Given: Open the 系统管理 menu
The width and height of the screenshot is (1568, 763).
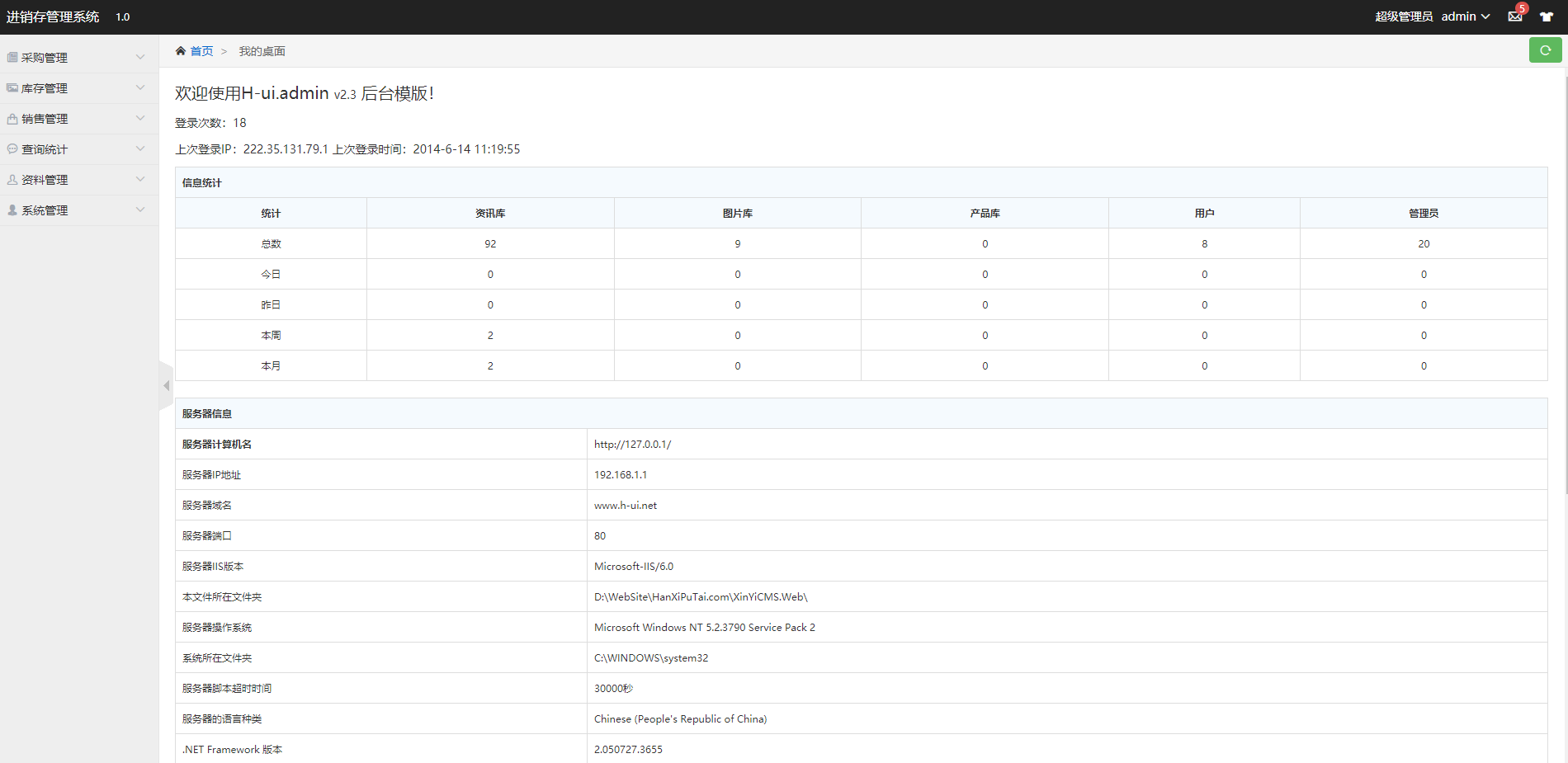Looking at the screenshot, I should pos(79,210).
